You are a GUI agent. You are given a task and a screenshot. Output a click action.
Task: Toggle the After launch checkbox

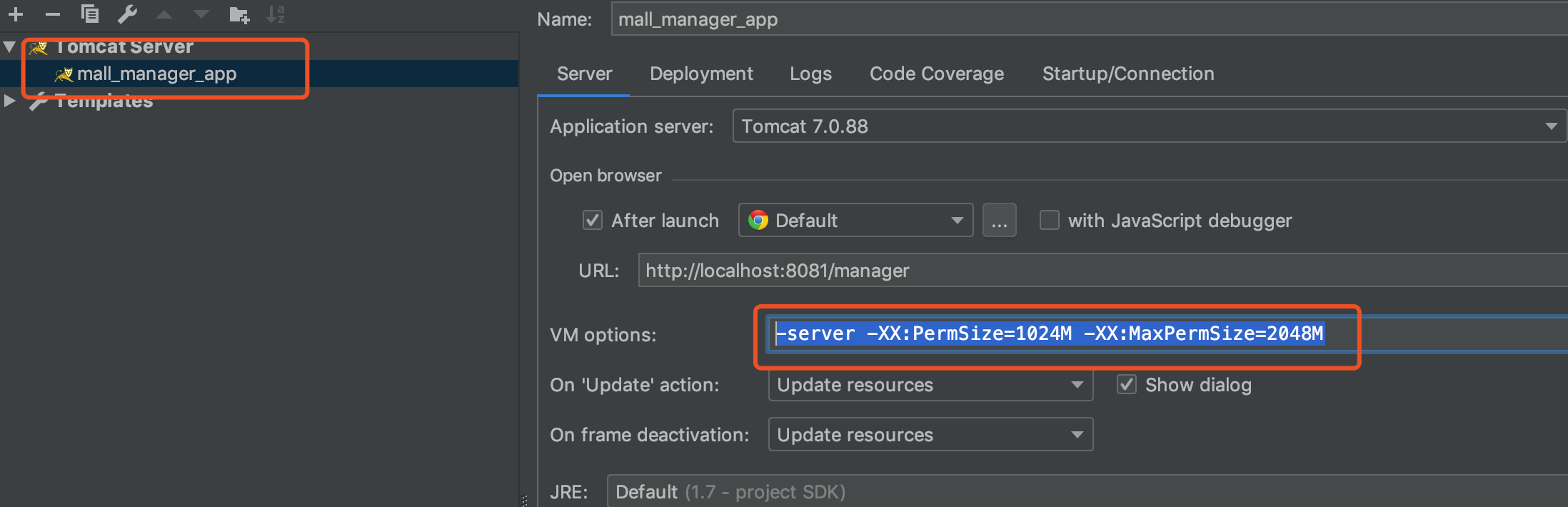[x=593, y=220]
